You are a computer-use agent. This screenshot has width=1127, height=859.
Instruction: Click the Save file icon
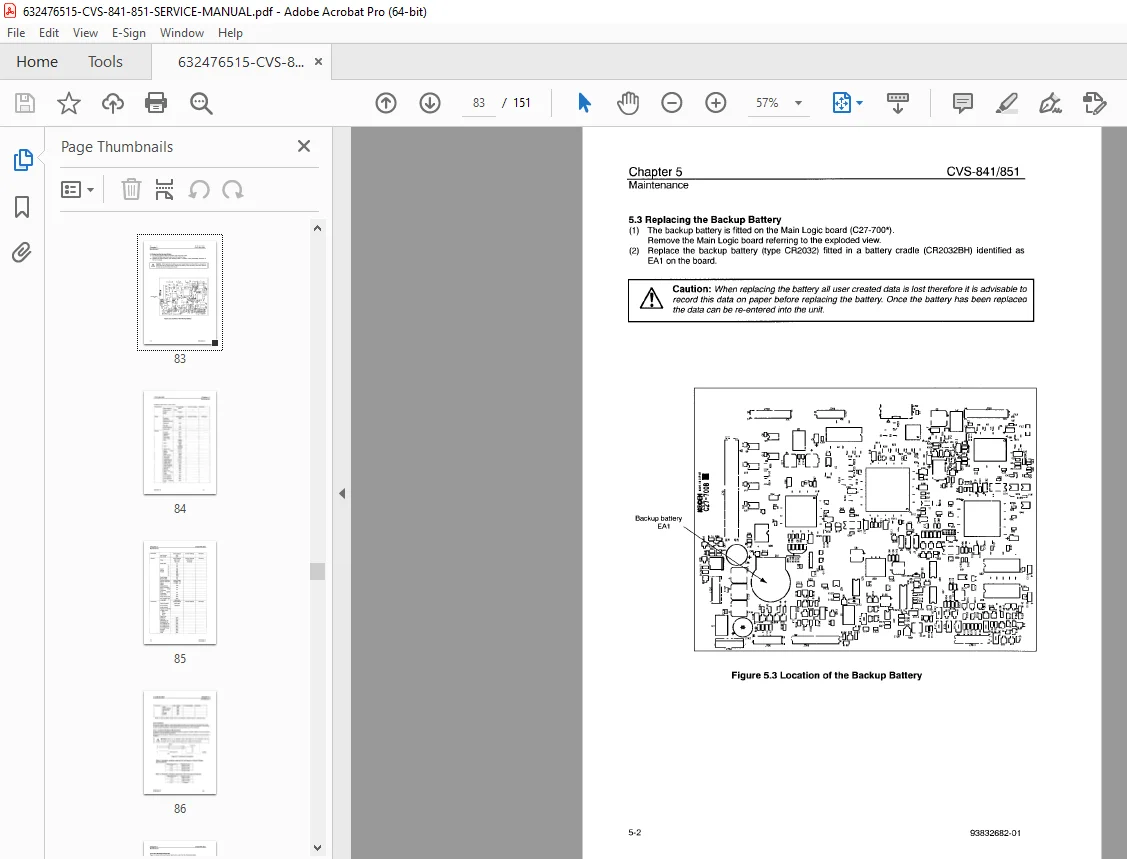pos(25,103)
